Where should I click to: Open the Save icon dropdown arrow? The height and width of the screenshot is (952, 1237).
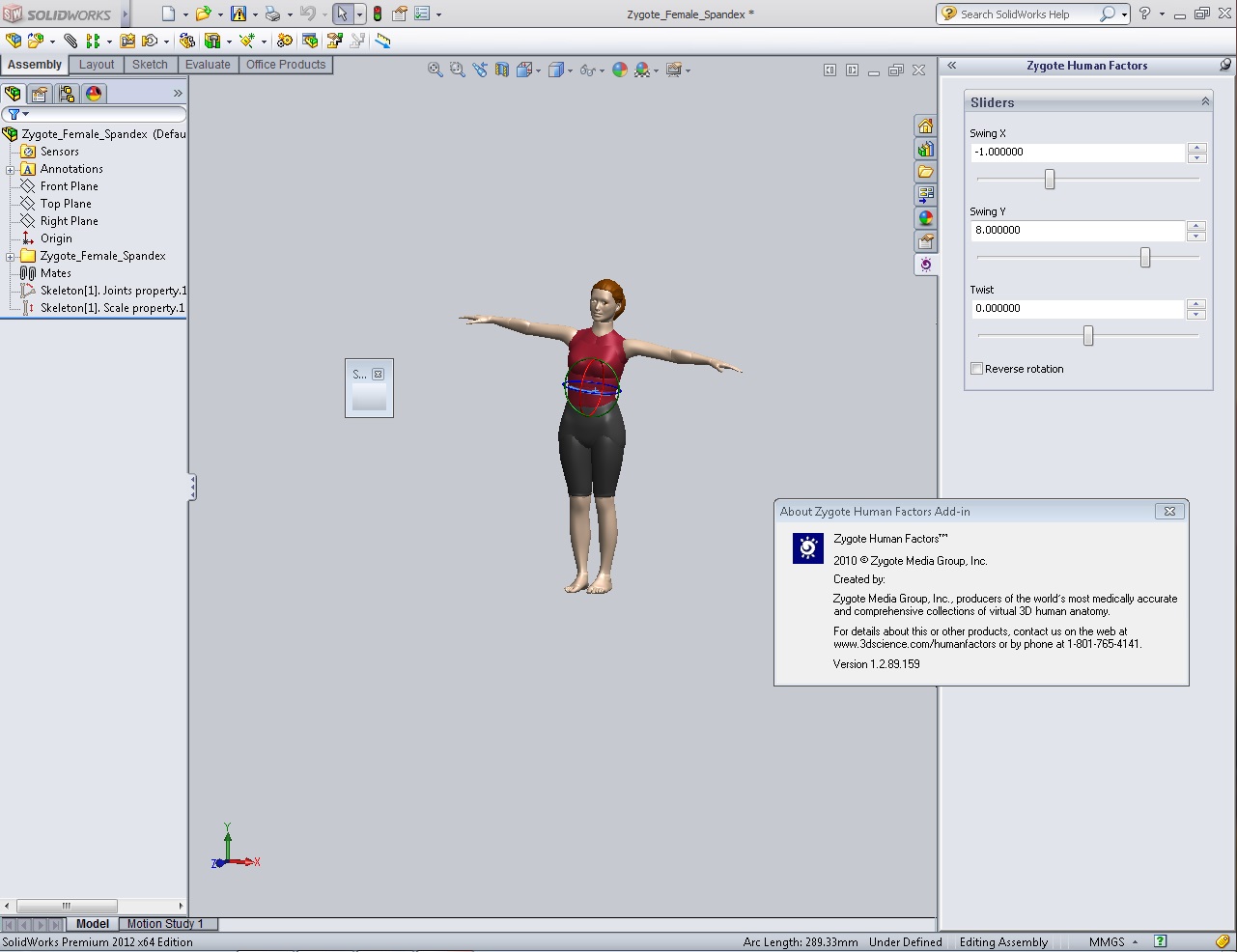click(x=255, y=14)
